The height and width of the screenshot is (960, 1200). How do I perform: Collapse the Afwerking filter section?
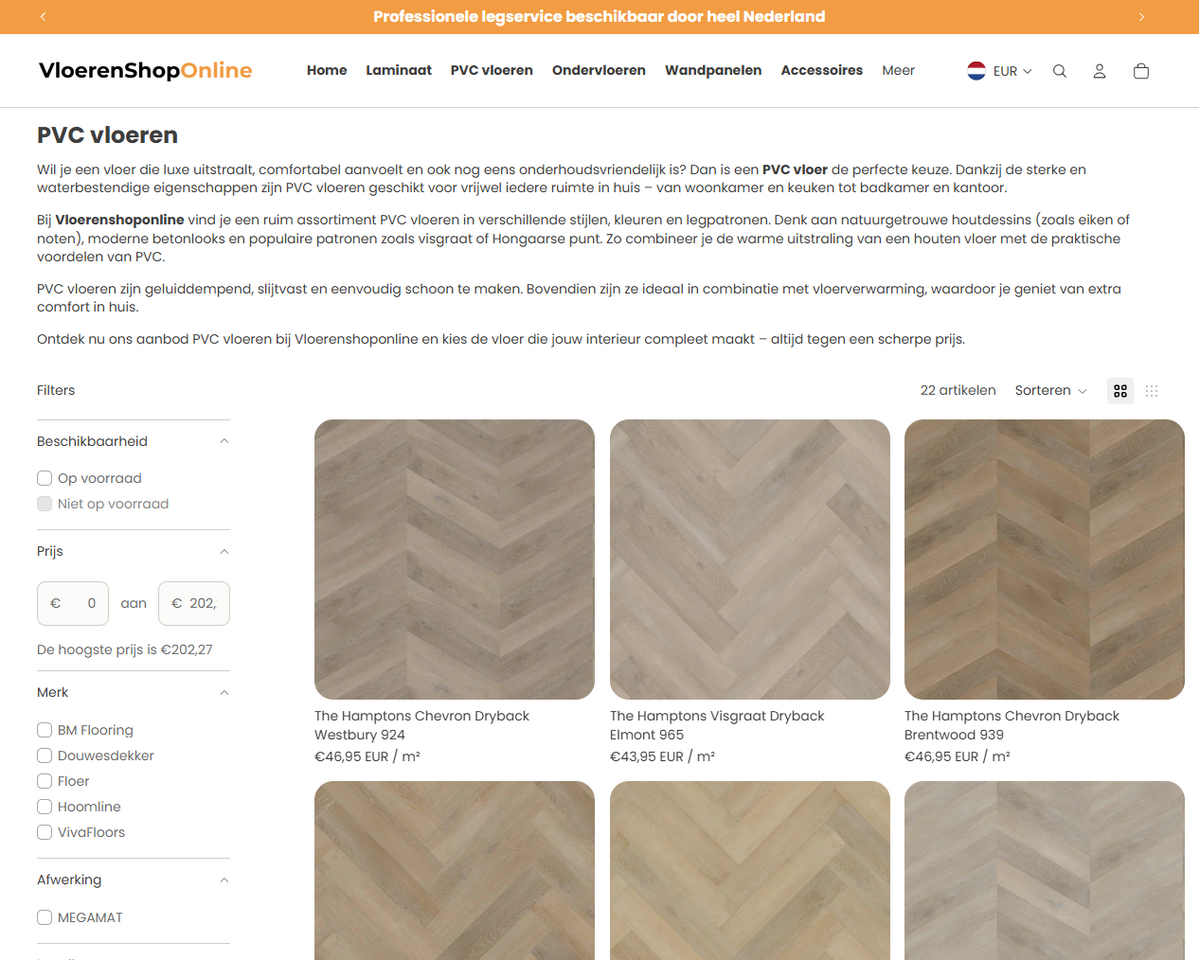pyautogui.click(x=133, y=880)
